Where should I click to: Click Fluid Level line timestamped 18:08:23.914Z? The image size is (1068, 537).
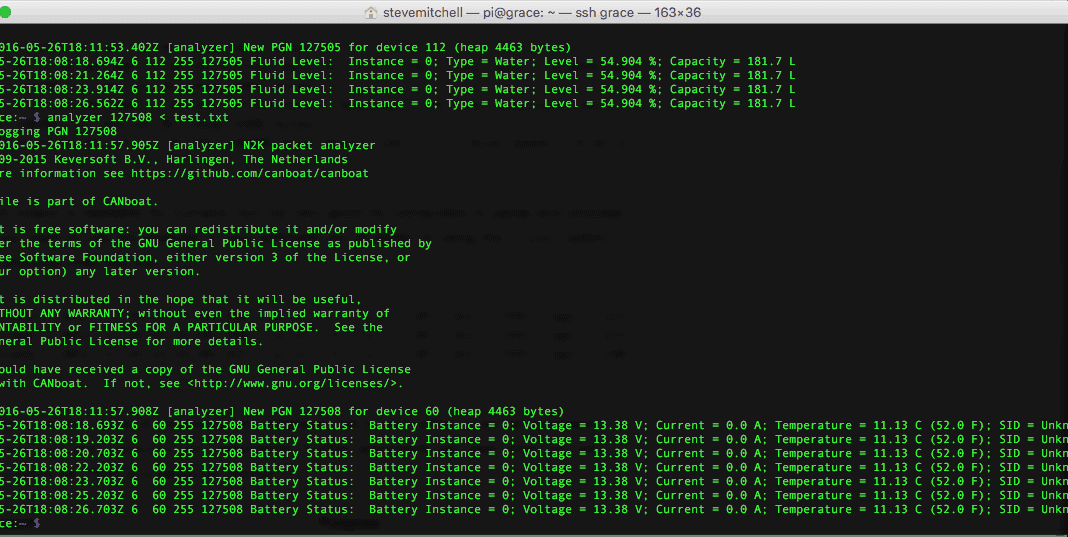coord(398,89)
